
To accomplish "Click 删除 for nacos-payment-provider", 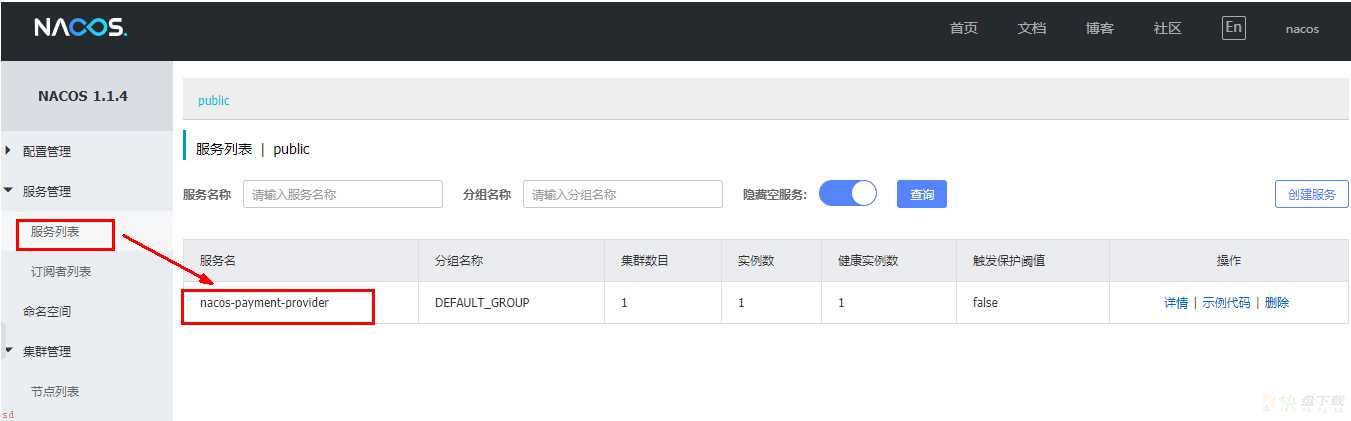I will click(1277, 303).
